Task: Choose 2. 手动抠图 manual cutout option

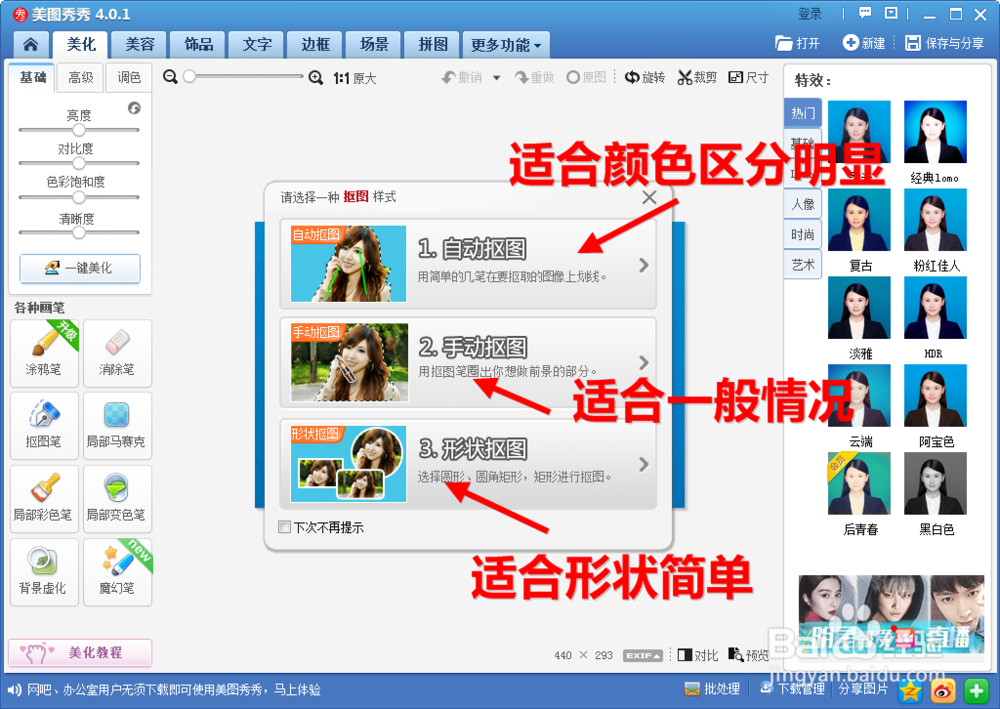Action: (468, 363)
